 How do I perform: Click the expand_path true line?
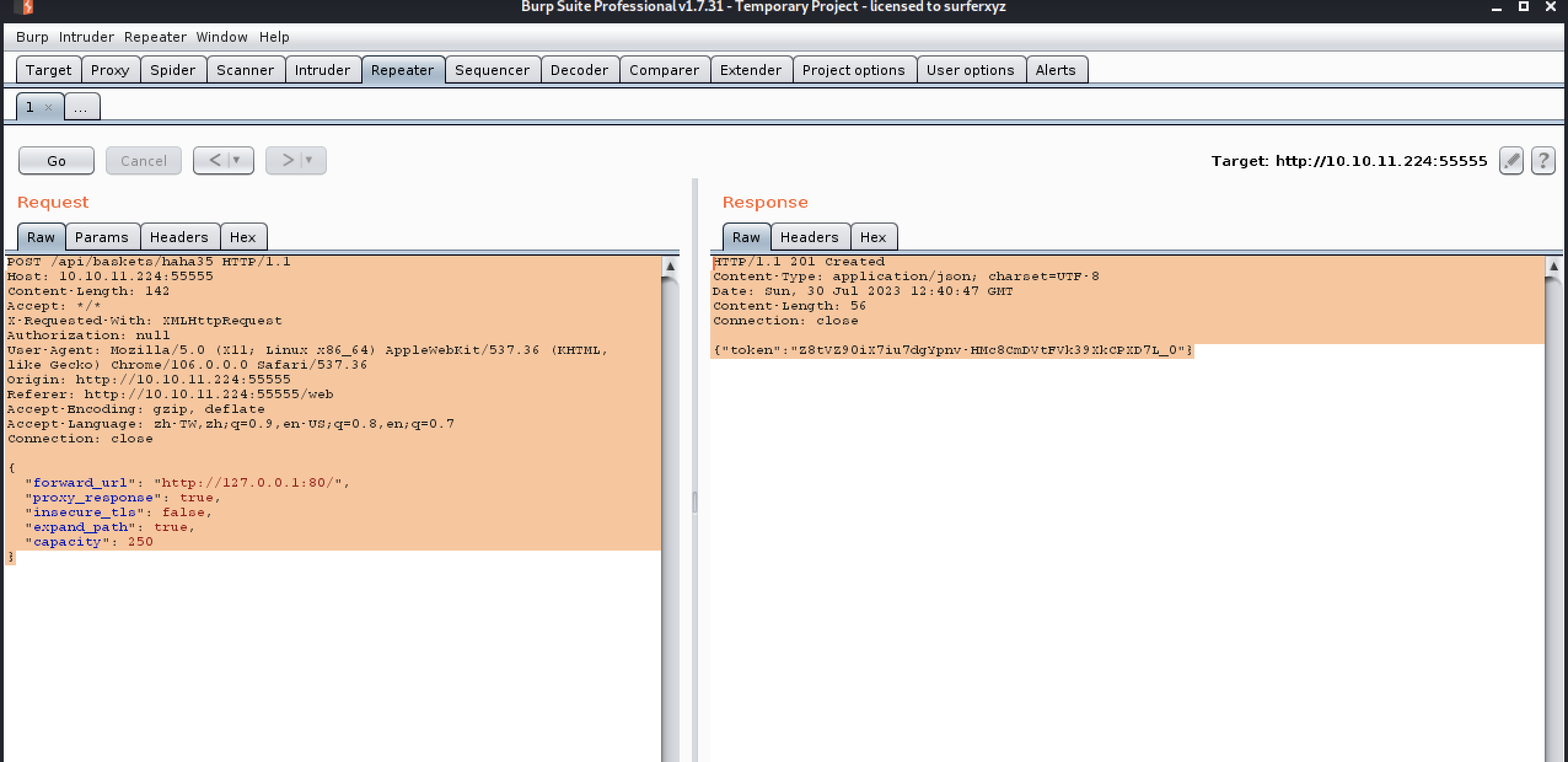pyautogui.click(x=110, y=527)
